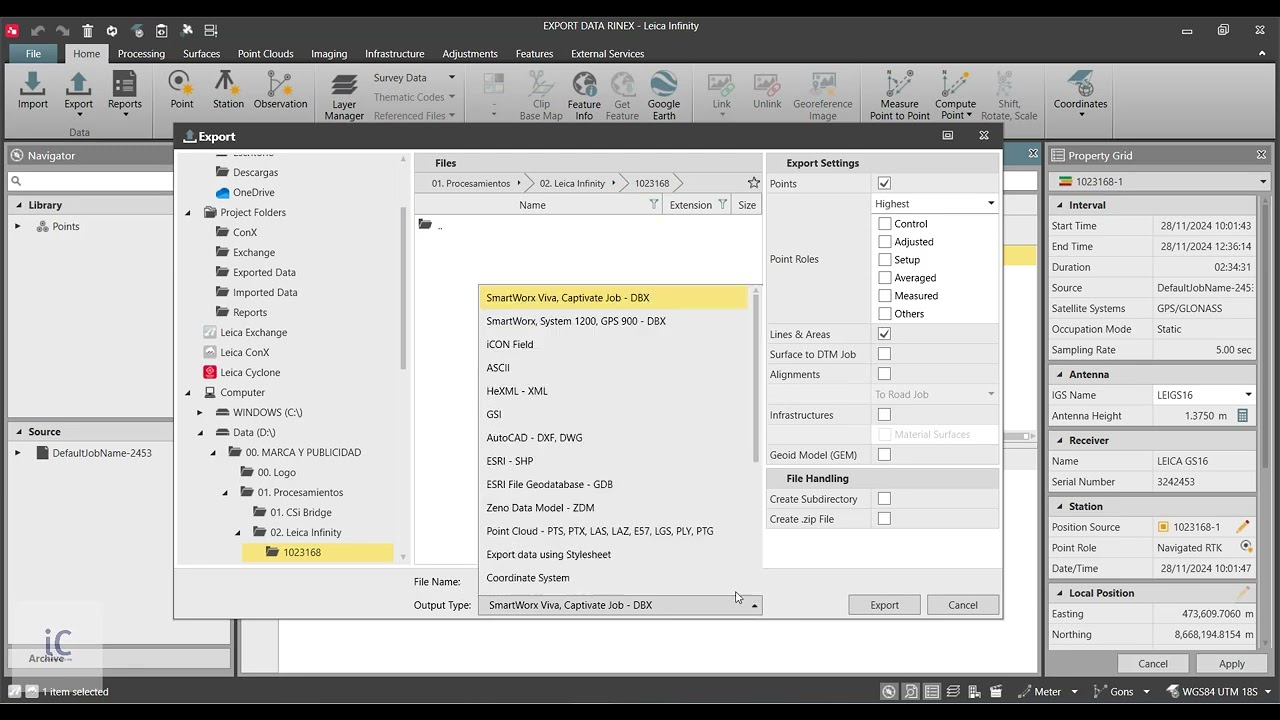Screen dimensions: 1280x720
Task: Navigate to 02. Leica Infinity breadcrumb
Action: pyautogui.click(x=572, y=183)
